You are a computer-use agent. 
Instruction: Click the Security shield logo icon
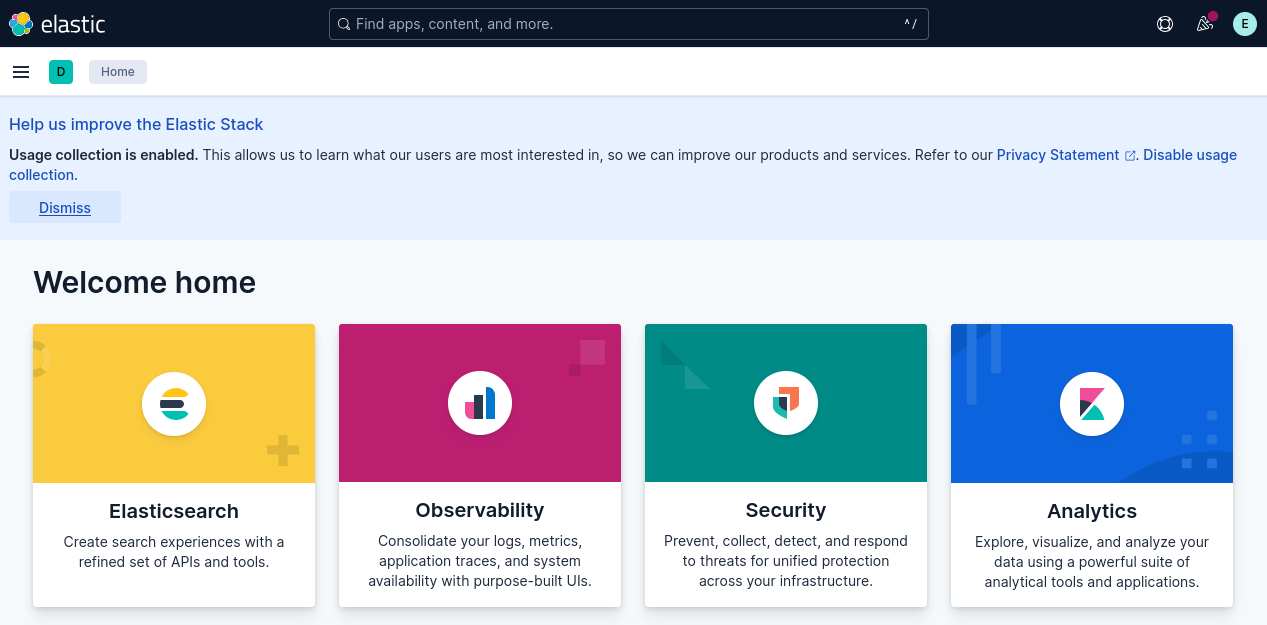786,404
